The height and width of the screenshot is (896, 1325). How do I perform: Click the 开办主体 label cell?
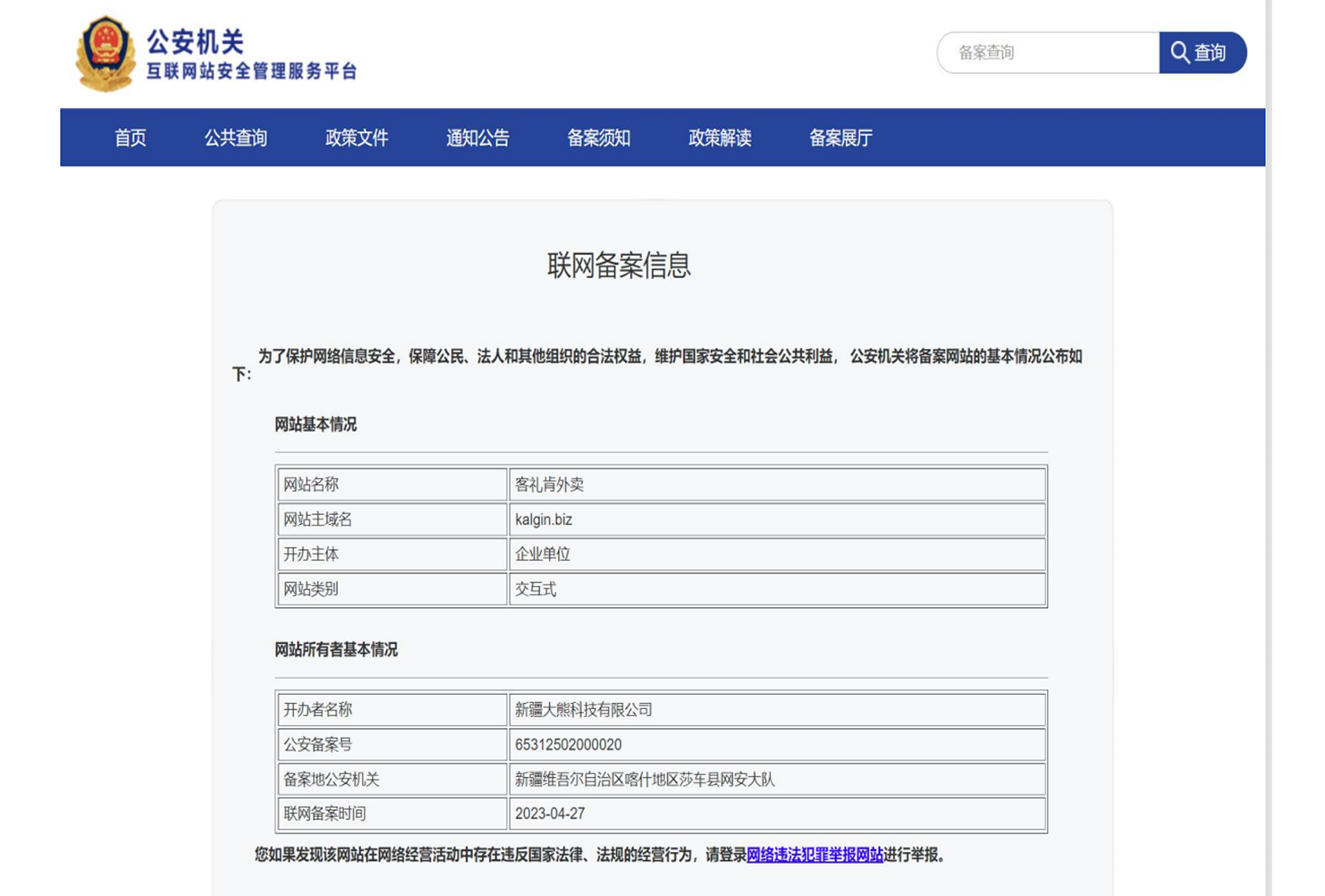(392, 554)
